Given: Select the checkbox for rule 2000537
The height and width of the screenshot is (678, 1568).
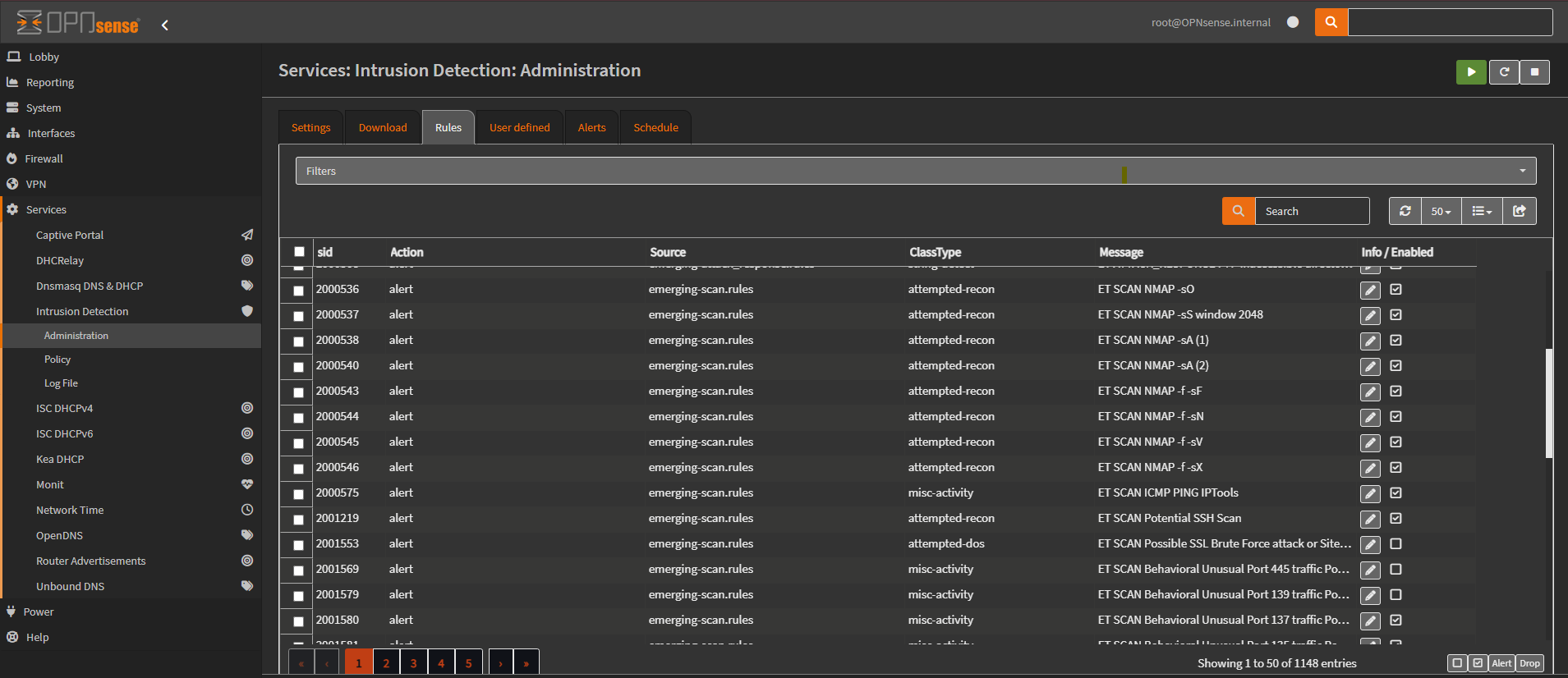Looking at the screenshot, I should (x=299, y=316).
